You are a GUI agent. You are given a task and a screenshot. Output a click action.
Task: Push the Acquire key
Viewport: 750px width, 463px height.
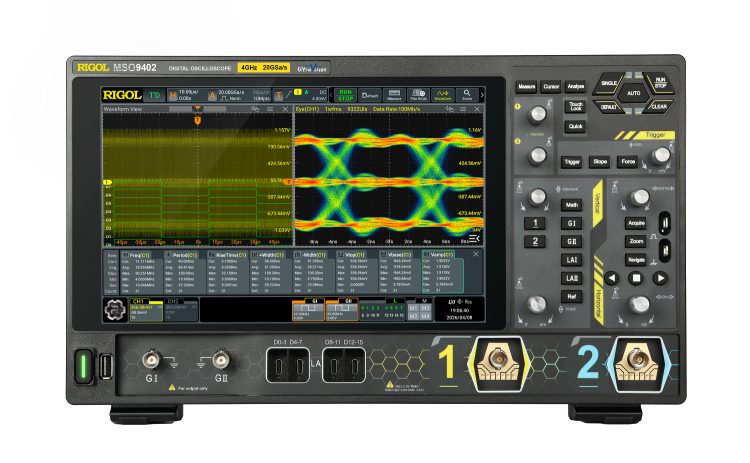tap(636, 223)
